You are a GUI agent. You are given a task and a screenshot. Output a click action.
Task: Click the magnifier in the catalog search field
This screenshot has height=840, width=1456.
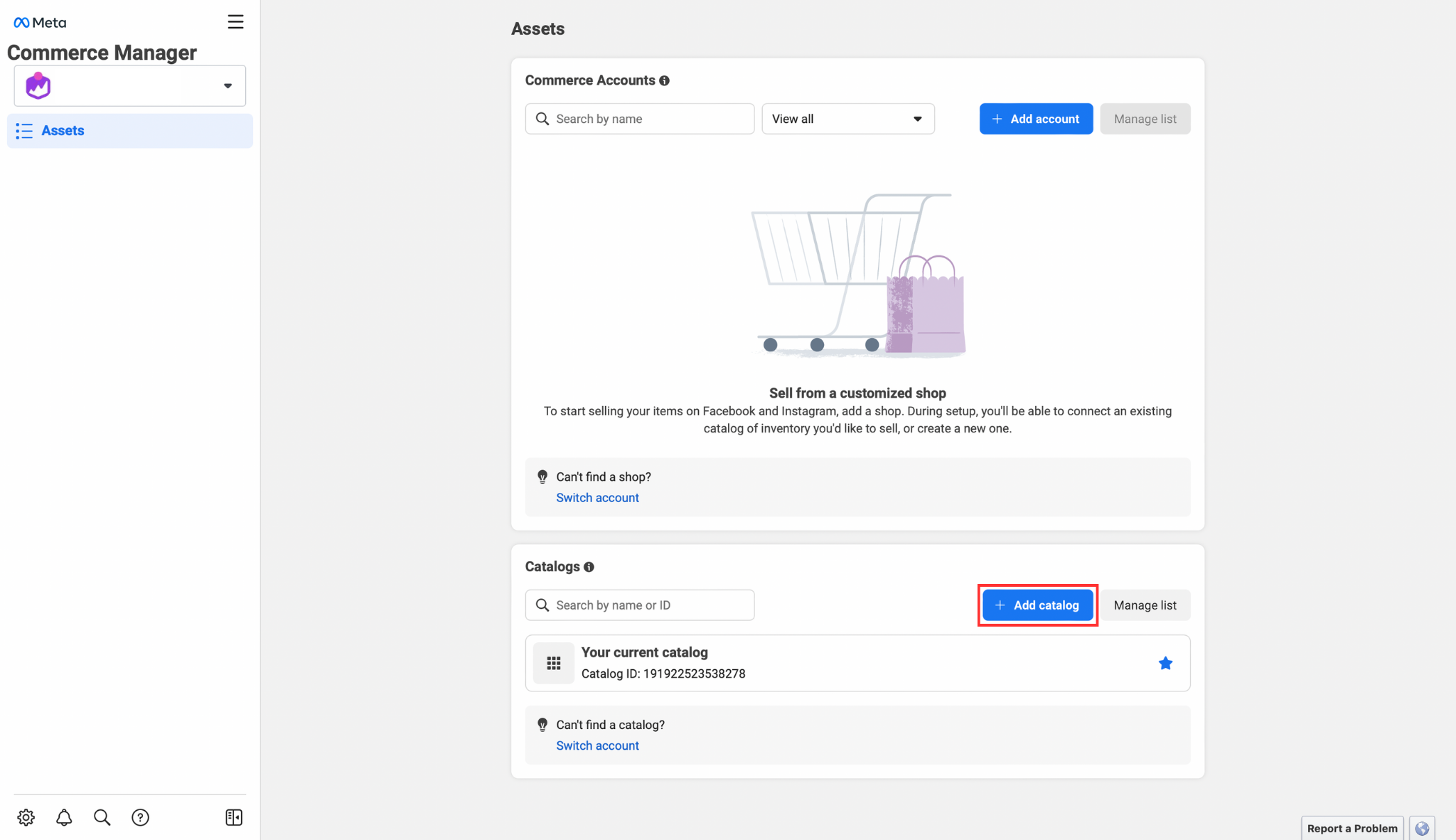point(542,605)
